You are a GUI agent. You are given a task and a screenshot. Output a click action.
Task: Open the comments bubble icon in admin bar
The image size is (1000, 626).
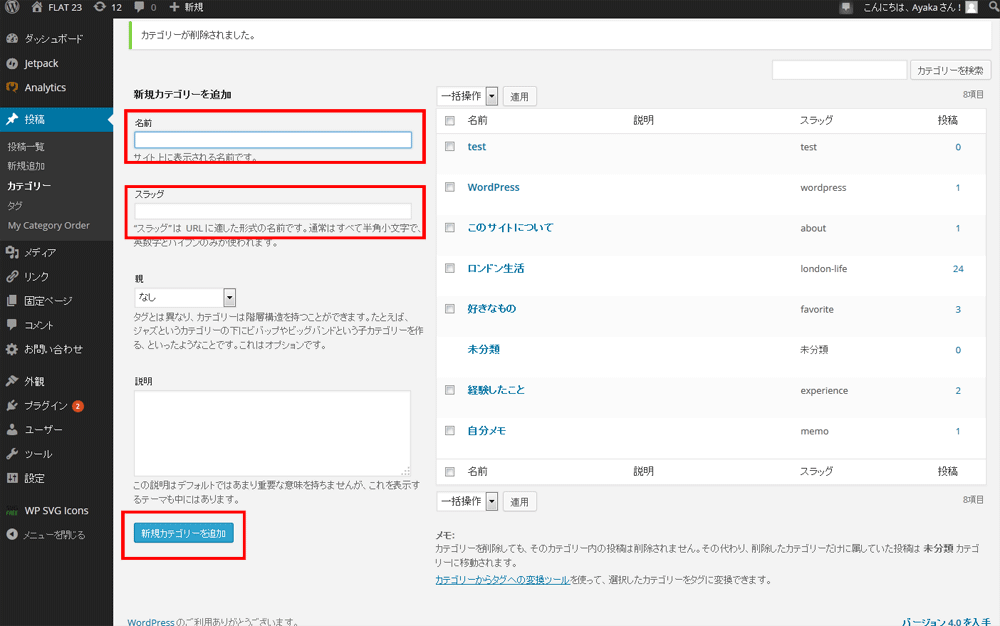tap(139, 8)
